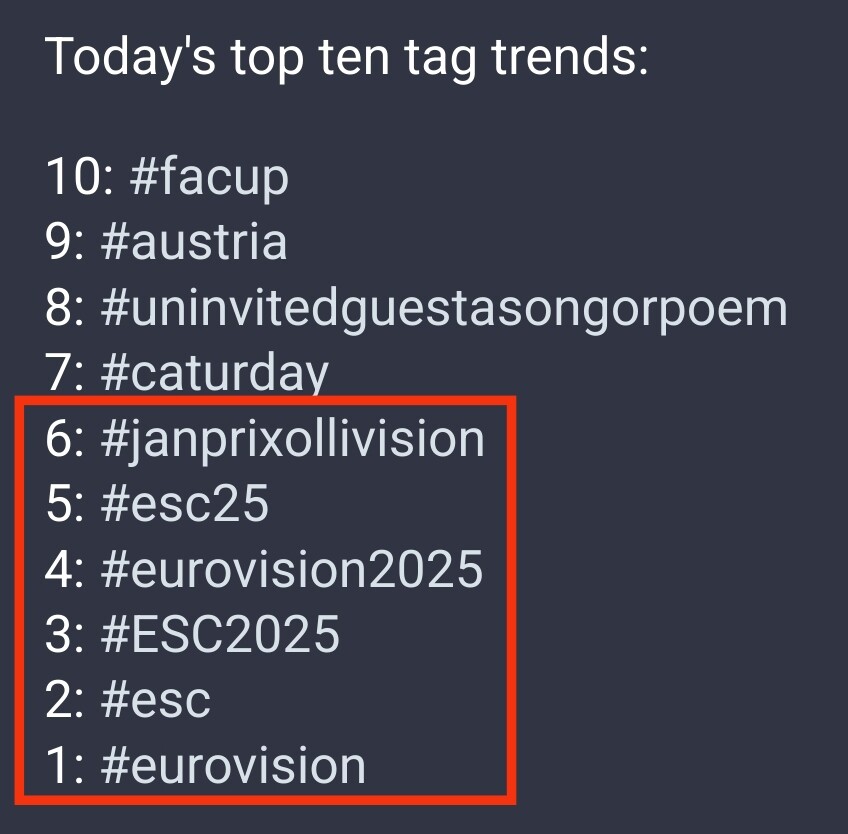Click the rank number "9:" label
Screen dimensions: 848x834
(x=65, y=242)
